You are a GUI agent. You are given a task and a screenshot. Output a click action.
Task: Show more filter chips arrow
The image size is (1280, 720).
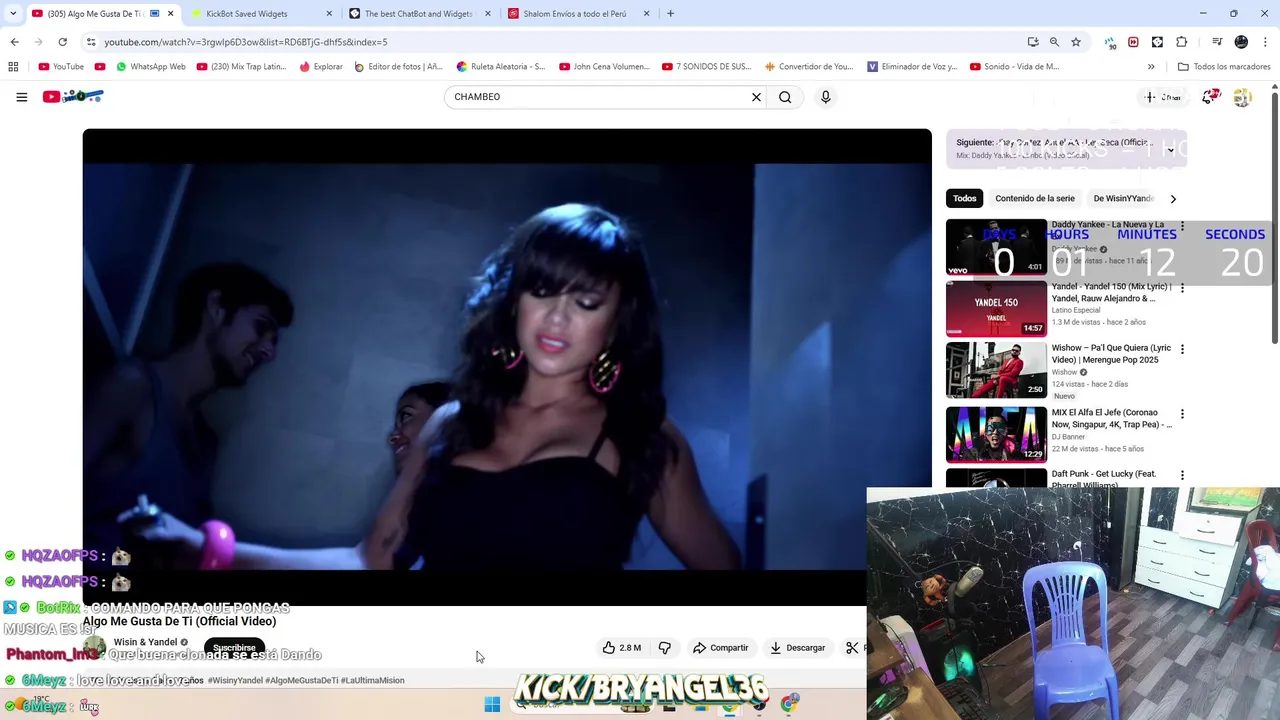[1173, 198]
